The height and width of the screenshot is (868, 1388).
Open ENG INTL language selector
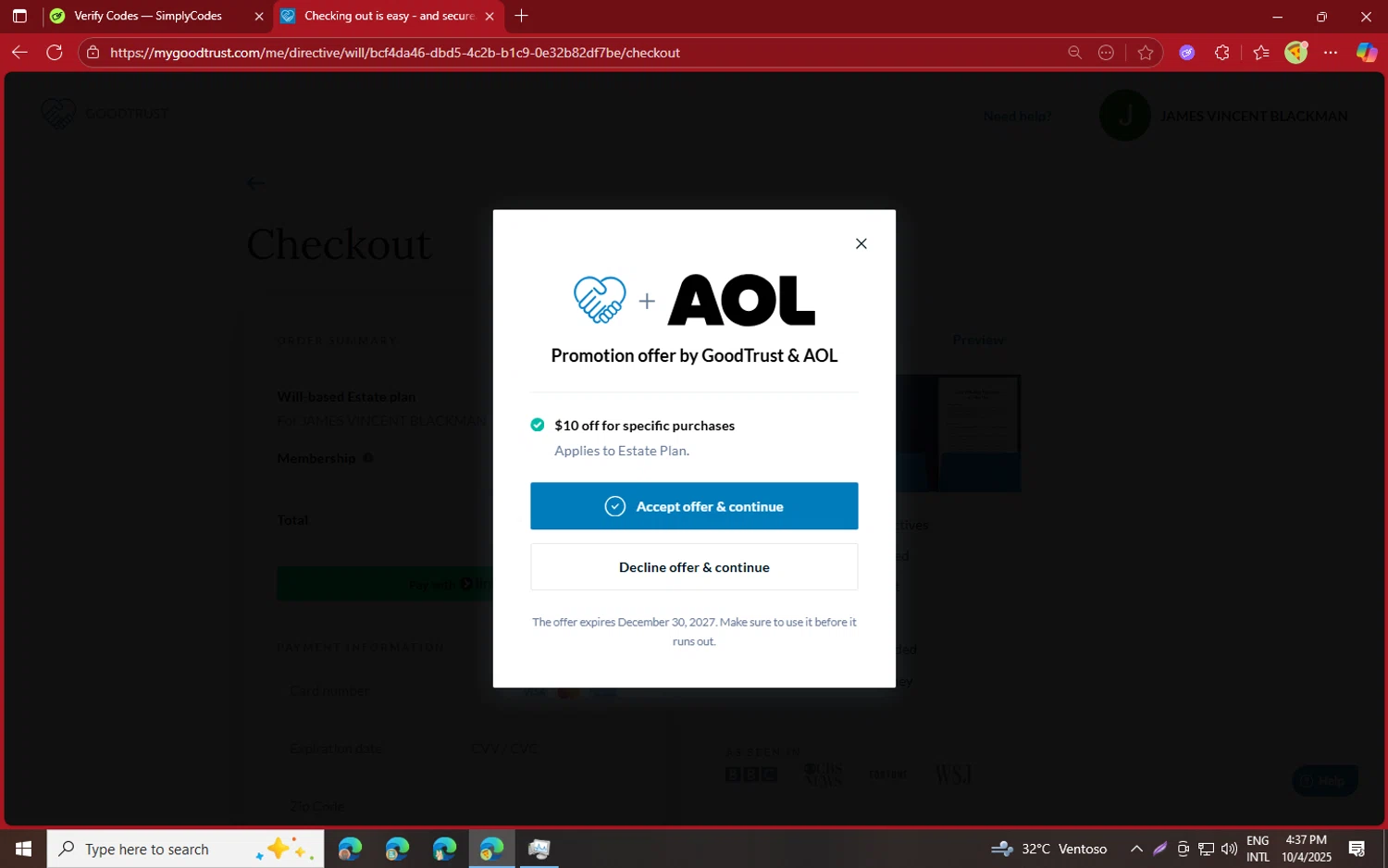point(1258,849)
